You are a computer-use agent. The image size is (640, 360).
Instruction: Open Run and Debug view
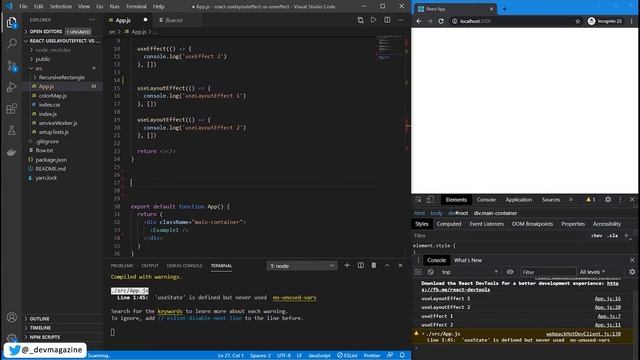pos(11,87)
